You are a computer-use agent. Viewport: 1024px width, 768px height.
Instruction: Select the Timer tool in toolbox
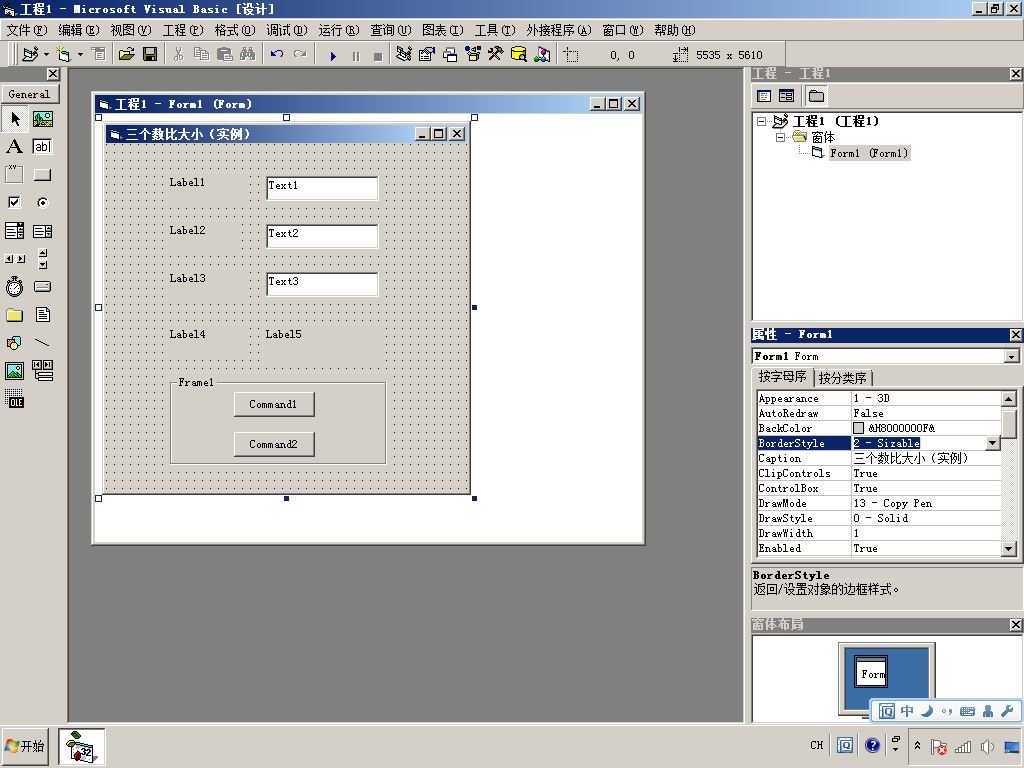(14, 286)
